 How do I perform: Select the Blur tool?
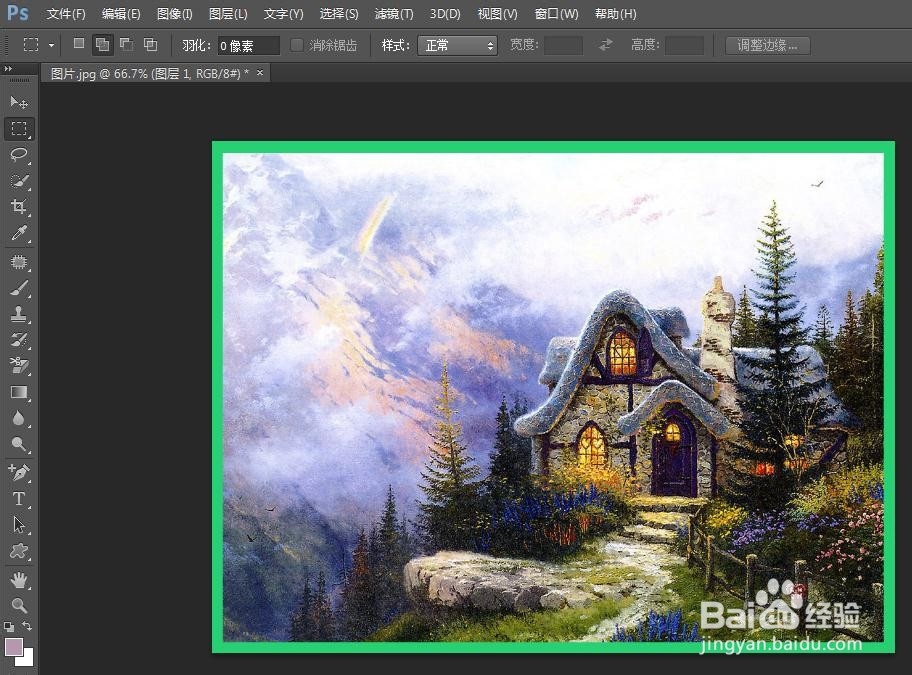tap(19, 419)
